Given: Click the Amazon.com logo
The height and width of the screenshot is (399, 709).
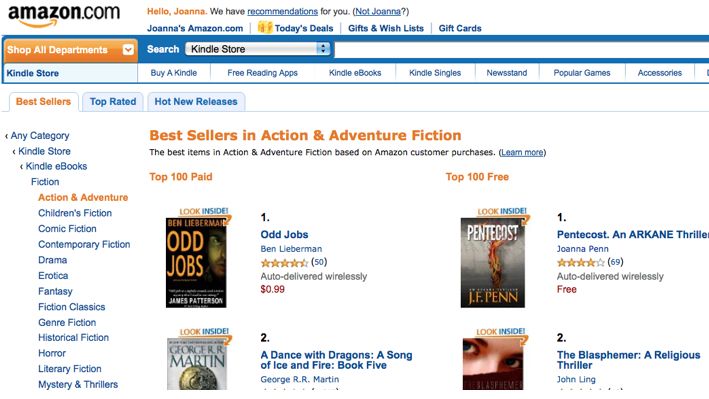Looking at the screenshot, I should [64, 16].
